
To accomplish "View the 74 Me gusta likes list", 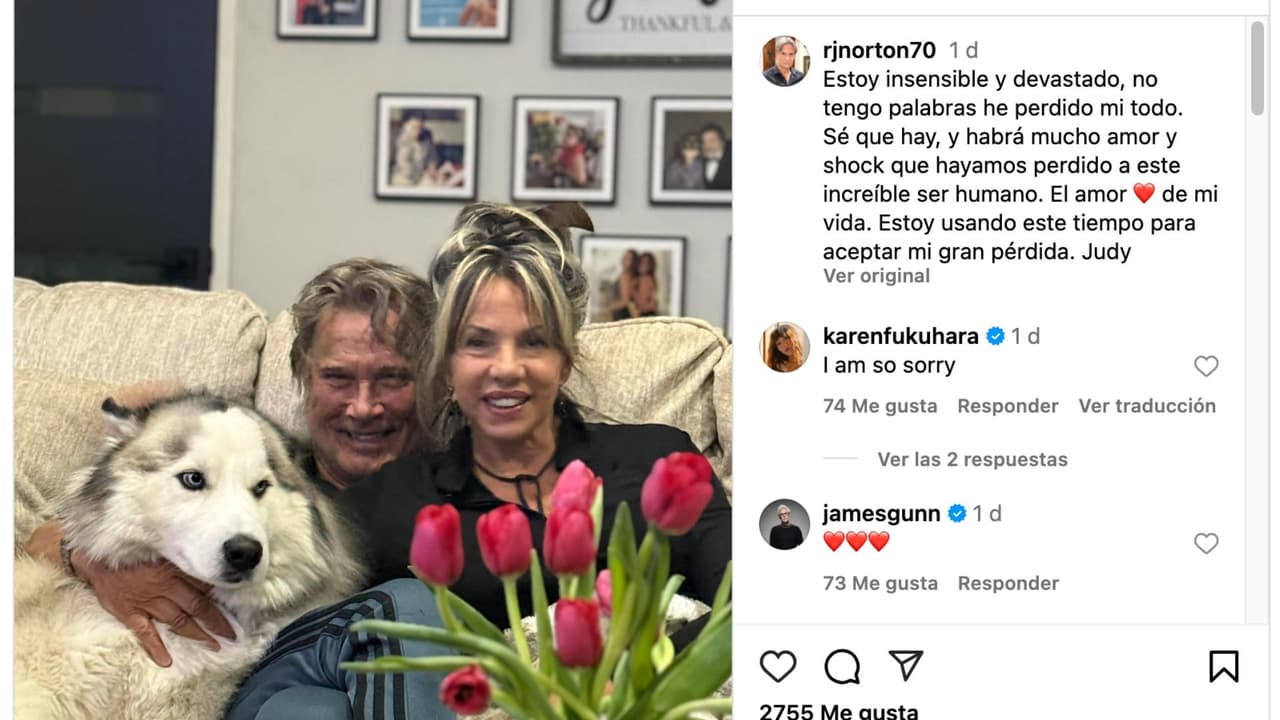I will coord(880,406).
